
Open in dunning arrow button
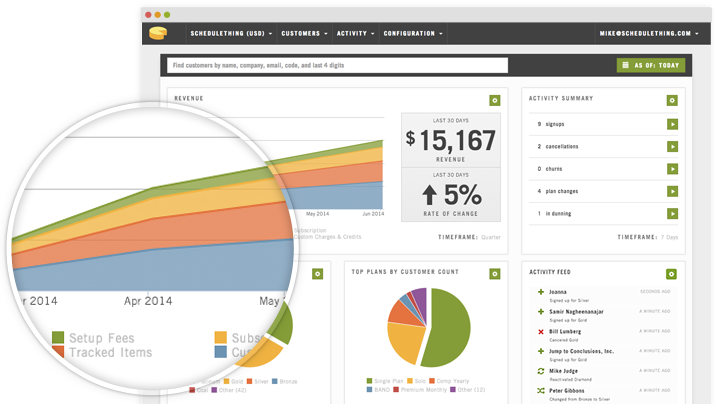672,213
